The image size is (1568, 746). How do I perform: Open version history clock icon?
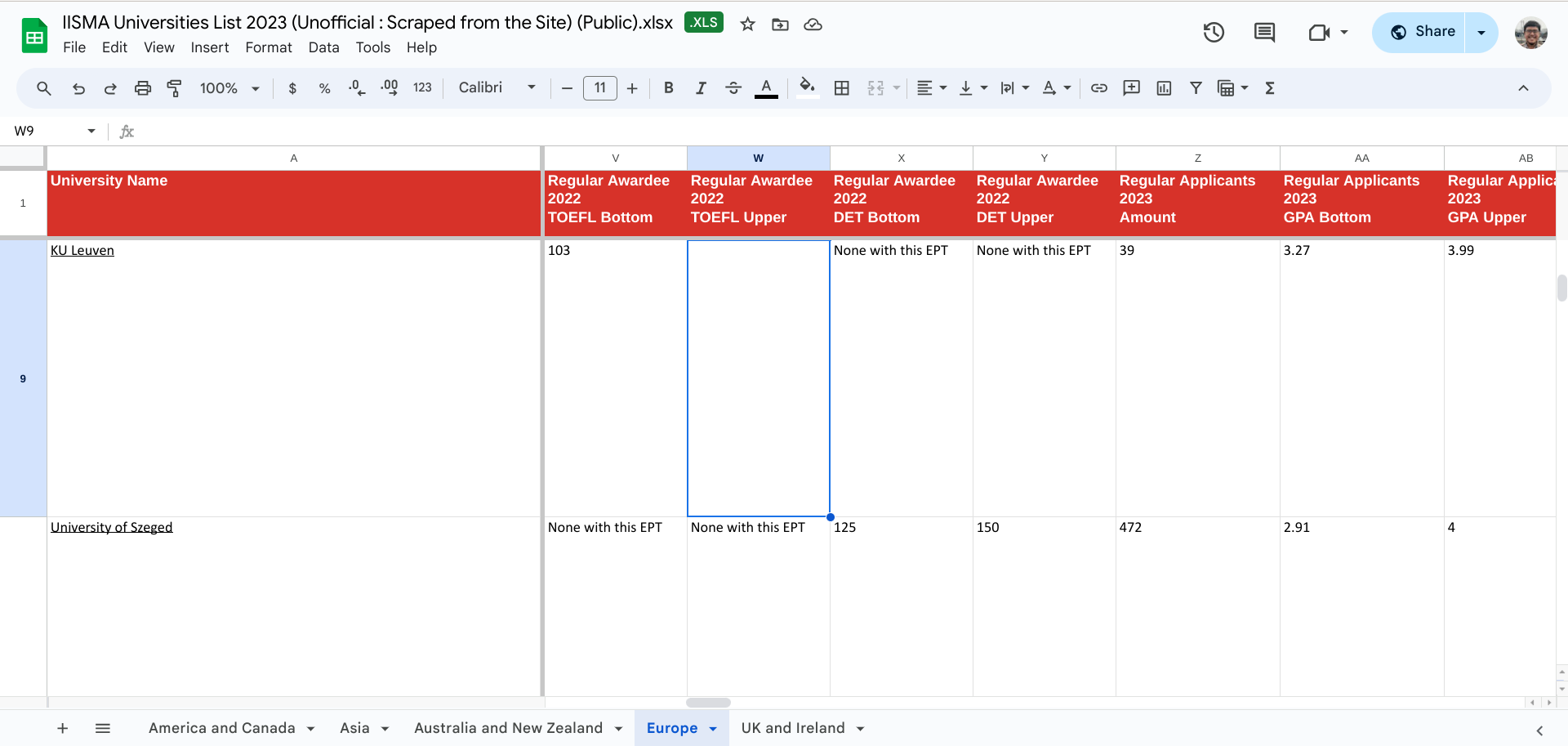click(1214, 33)
